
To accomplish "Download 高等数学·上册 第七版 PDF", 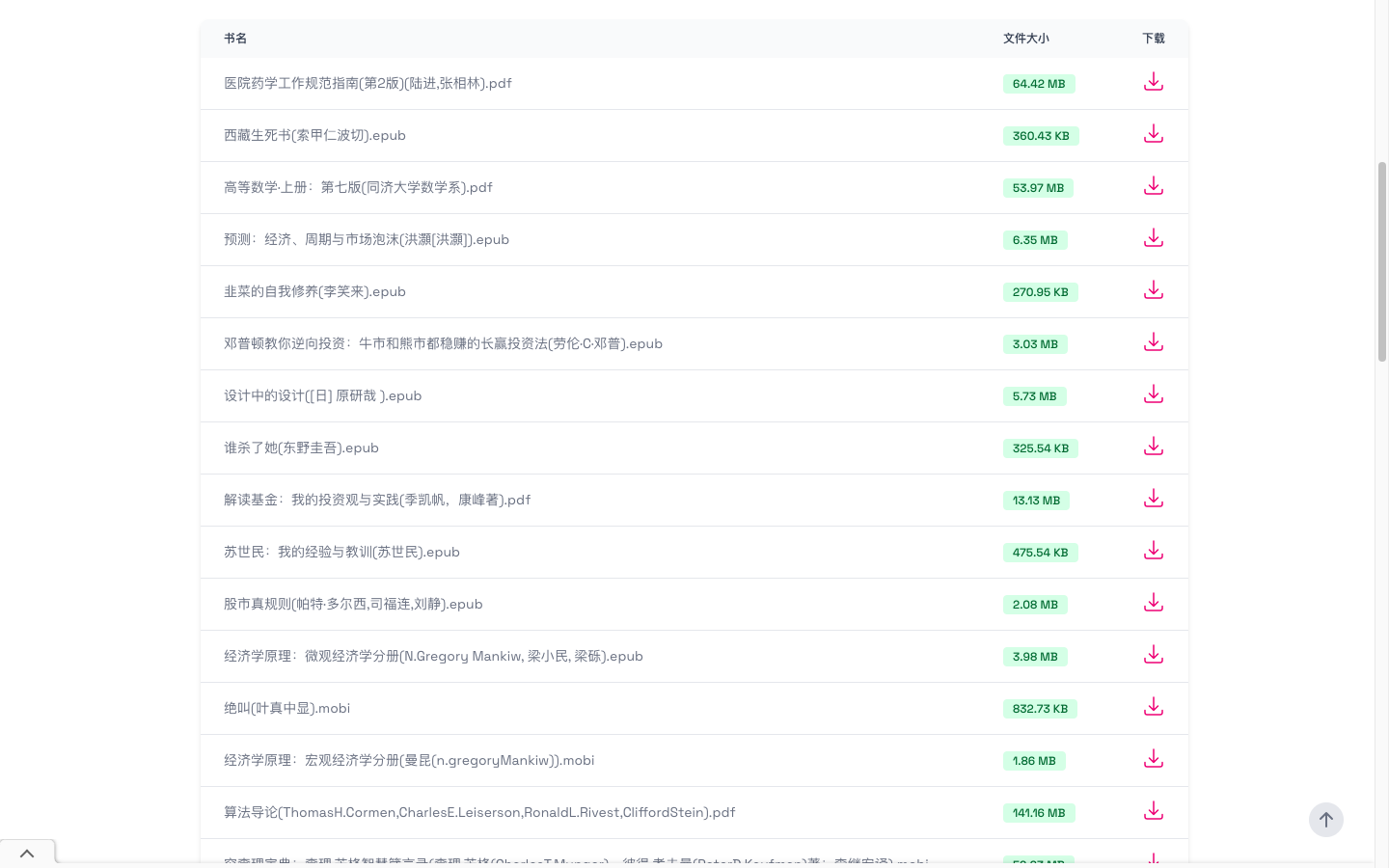I will [x=1153, y=186].
